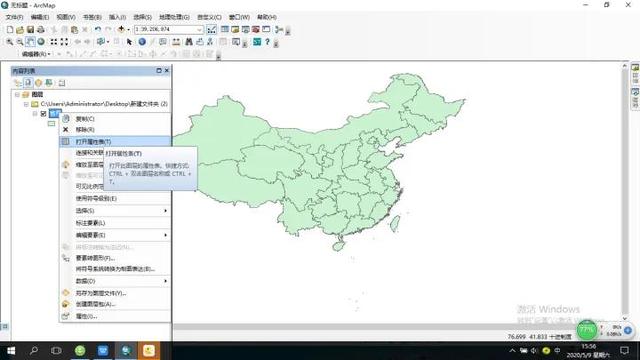Choose 创建图层包(A)... menu entry
The width and height of the screenshot is (640, 360).
coord(115,304)
